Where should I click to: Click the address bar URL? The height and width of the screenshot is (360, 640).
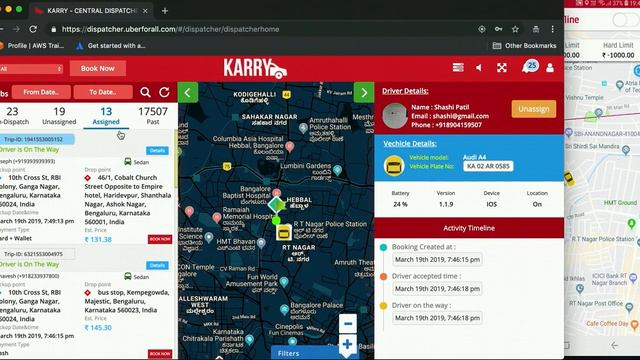coord(171,29)
